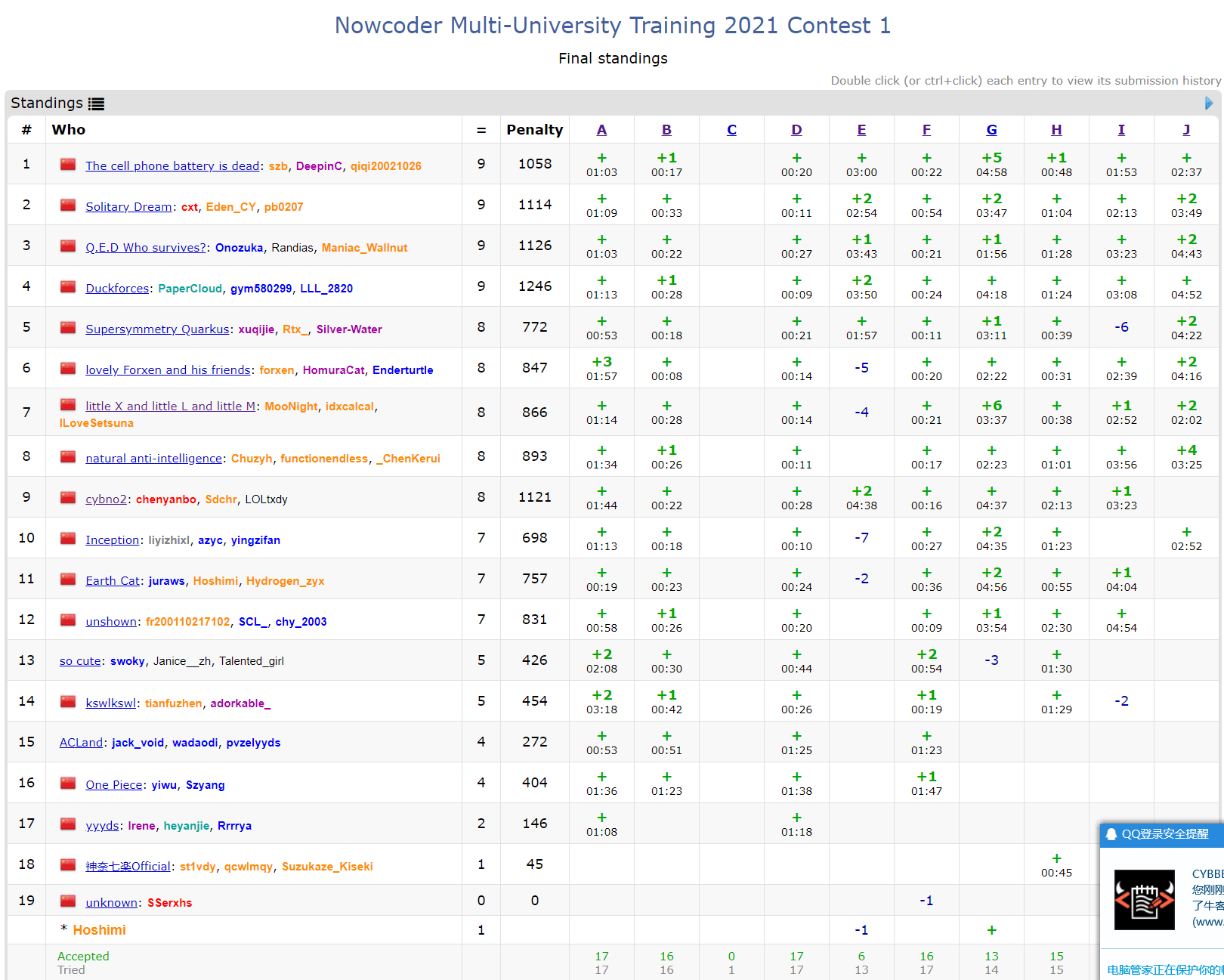The image size is (1224, 980).
Task: Open problem C column header link
Action: pos(731,130)
